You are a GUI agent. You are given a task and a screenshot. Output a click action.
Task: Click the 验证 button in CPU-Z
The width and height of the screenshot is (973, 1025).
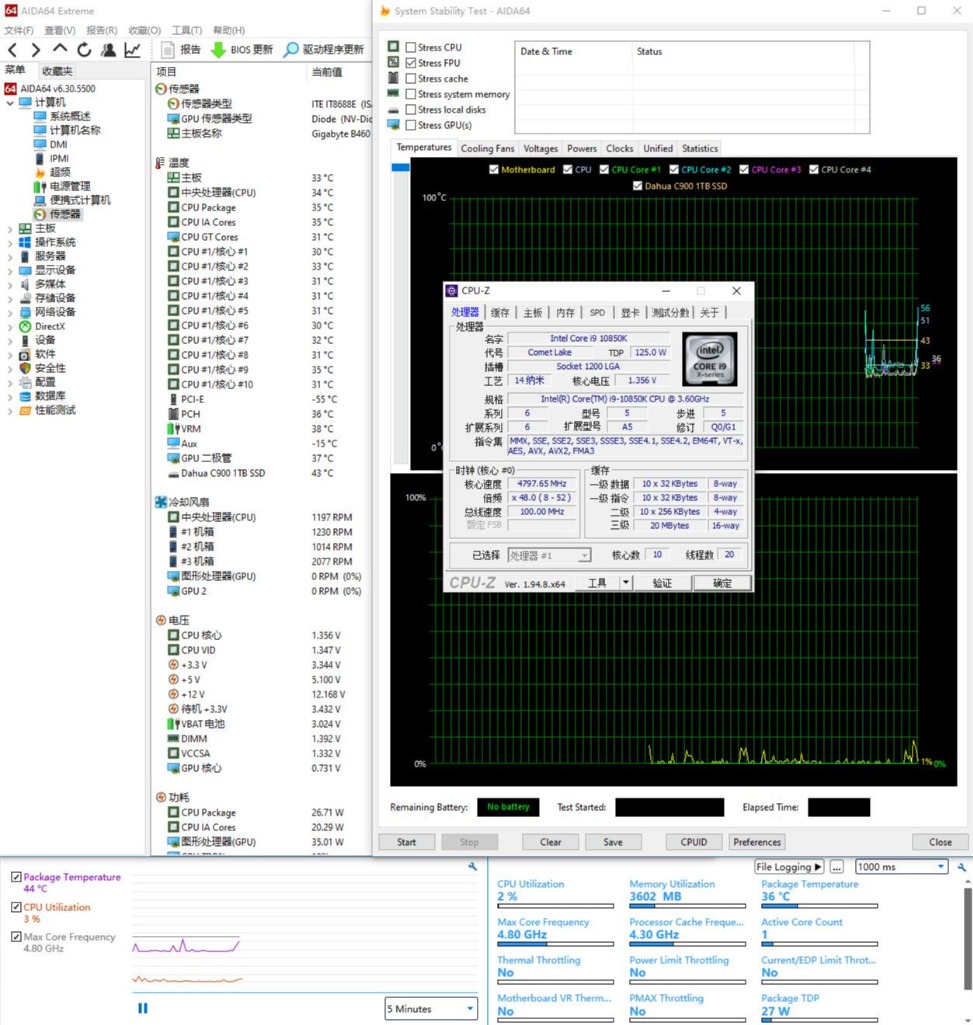[x=662, y=582]
